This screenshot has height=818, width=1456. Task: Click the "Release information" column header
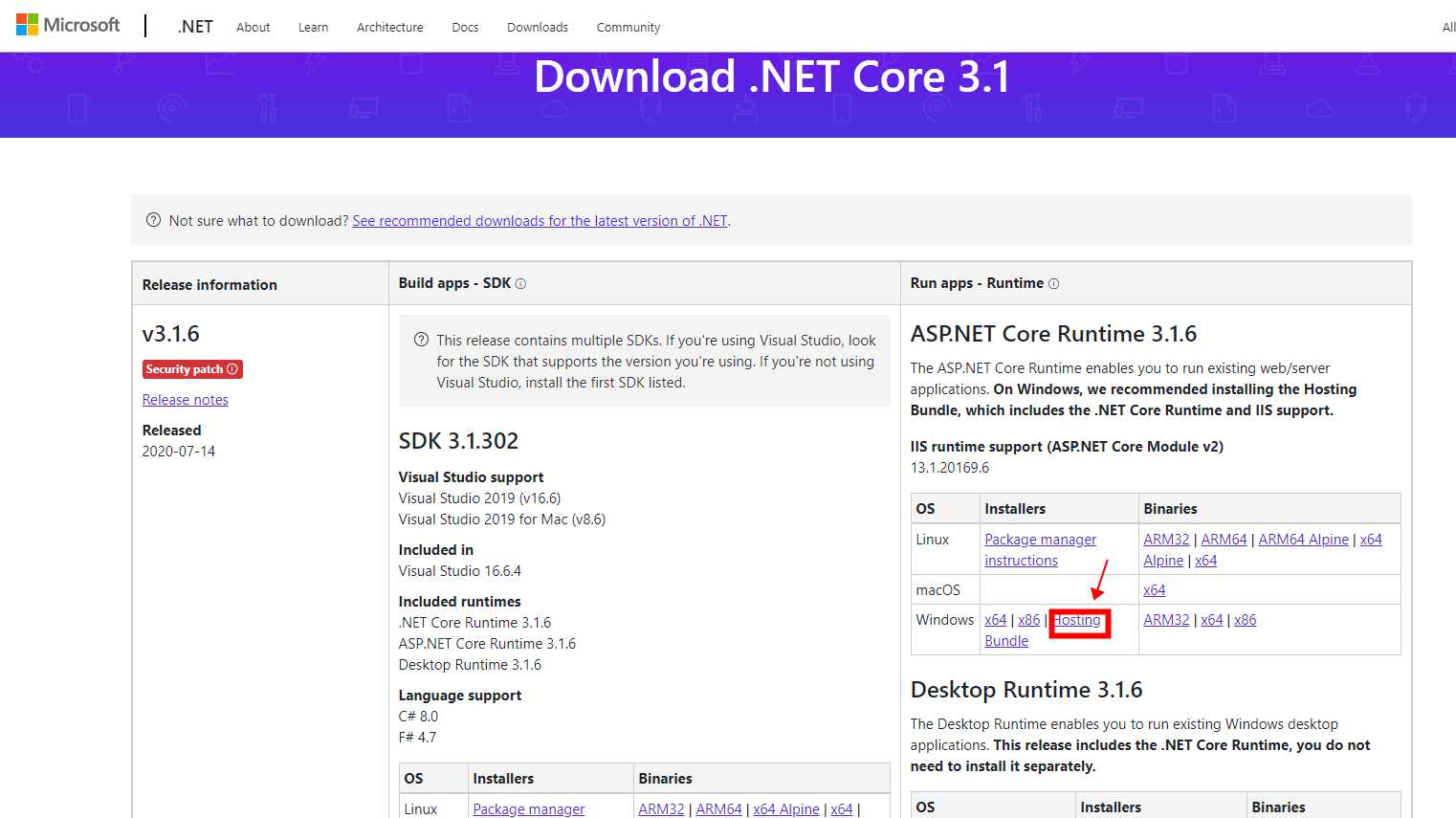210,285
